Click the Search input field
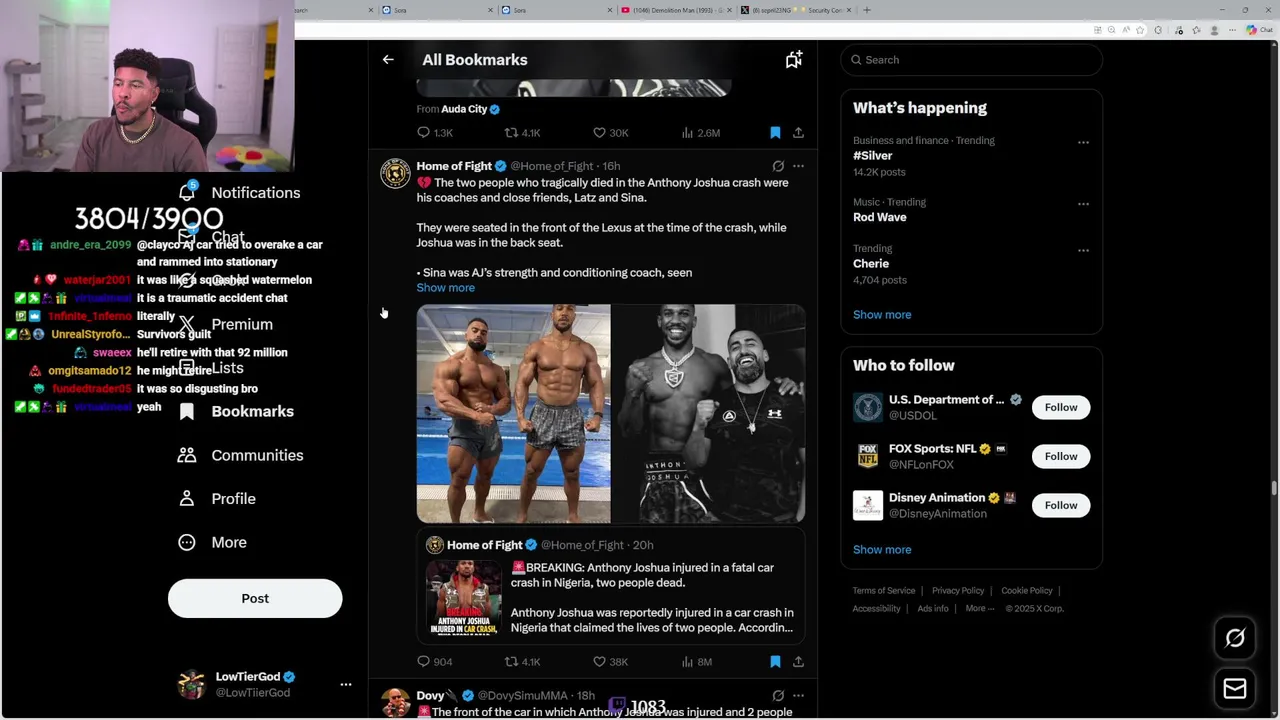1280x720 pixels. pyautogui.click(x=971, y=60)
